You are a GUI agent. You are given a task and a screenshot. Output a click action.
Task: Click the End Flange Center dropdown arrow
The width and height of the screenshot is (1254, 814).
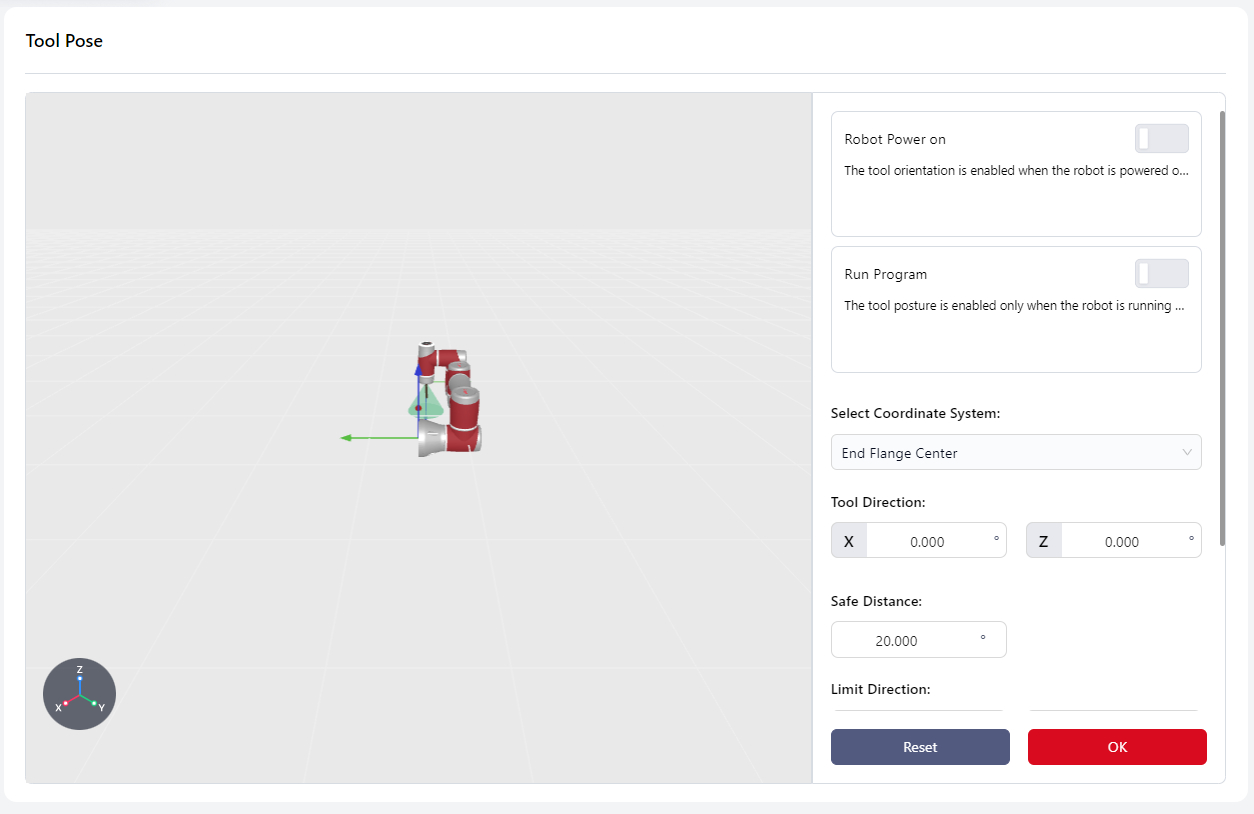tap(1187, 453)
